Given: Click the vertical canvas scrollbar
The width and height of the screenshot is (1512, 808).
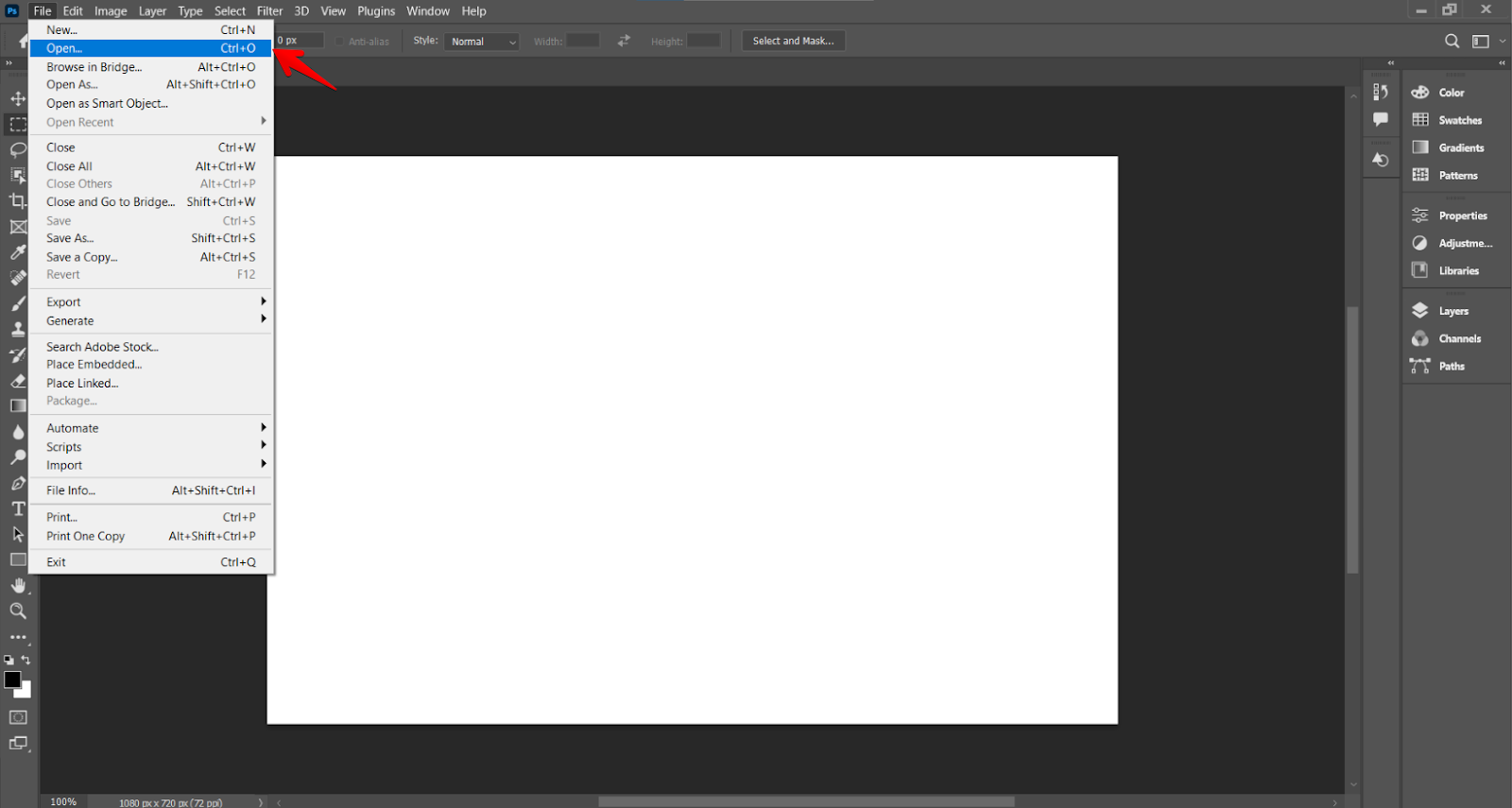Looking at the screenshot, I should tap(1352, 439).
